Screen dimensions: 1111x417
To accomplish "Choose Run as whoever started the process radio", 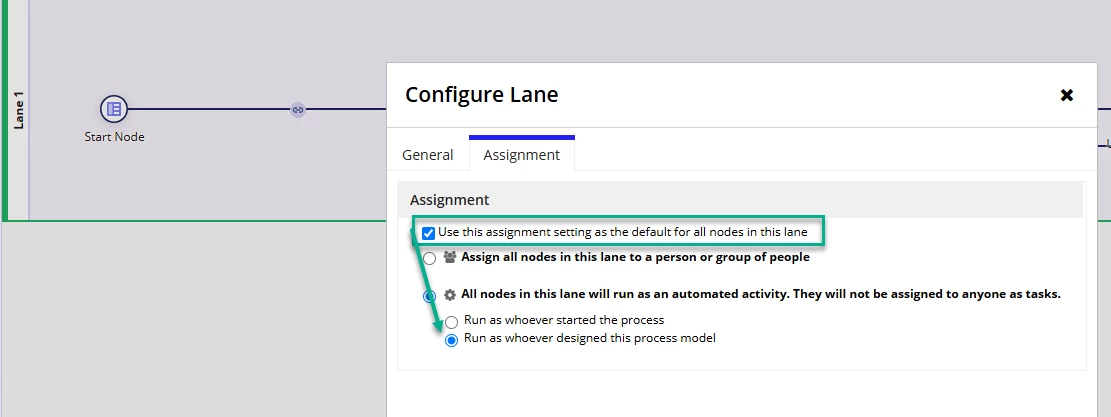I will (x=451, y=322).
